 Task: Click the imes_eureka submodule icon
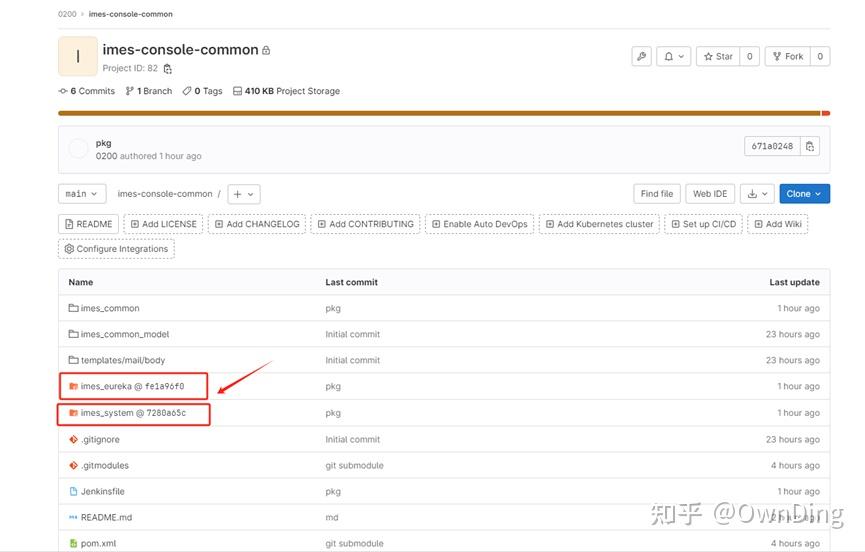[73, 386]
